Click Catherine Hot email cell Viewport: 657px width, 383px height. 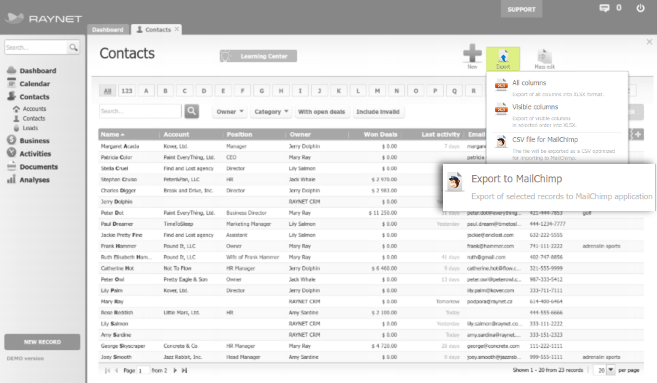[x=494, y=268]
